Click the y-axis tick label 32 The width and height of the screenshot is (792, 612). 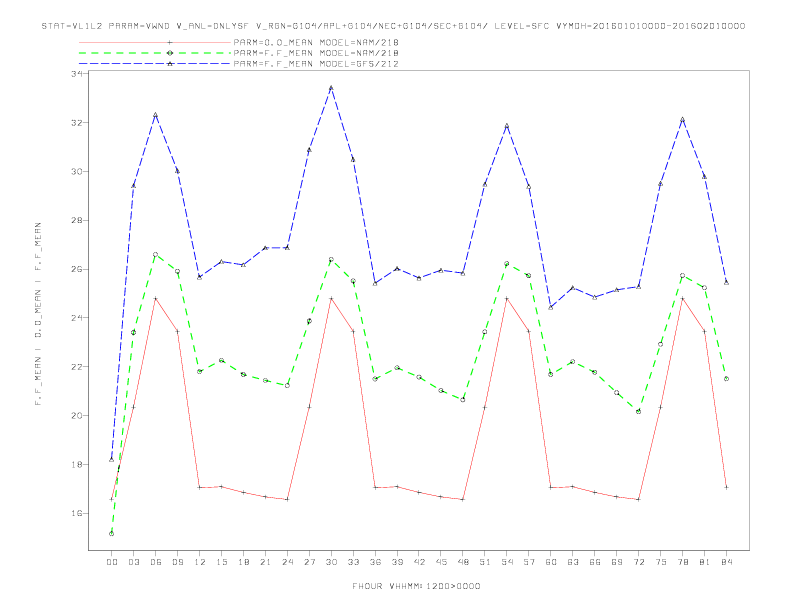pyautogui.click(x=76, y=123)
